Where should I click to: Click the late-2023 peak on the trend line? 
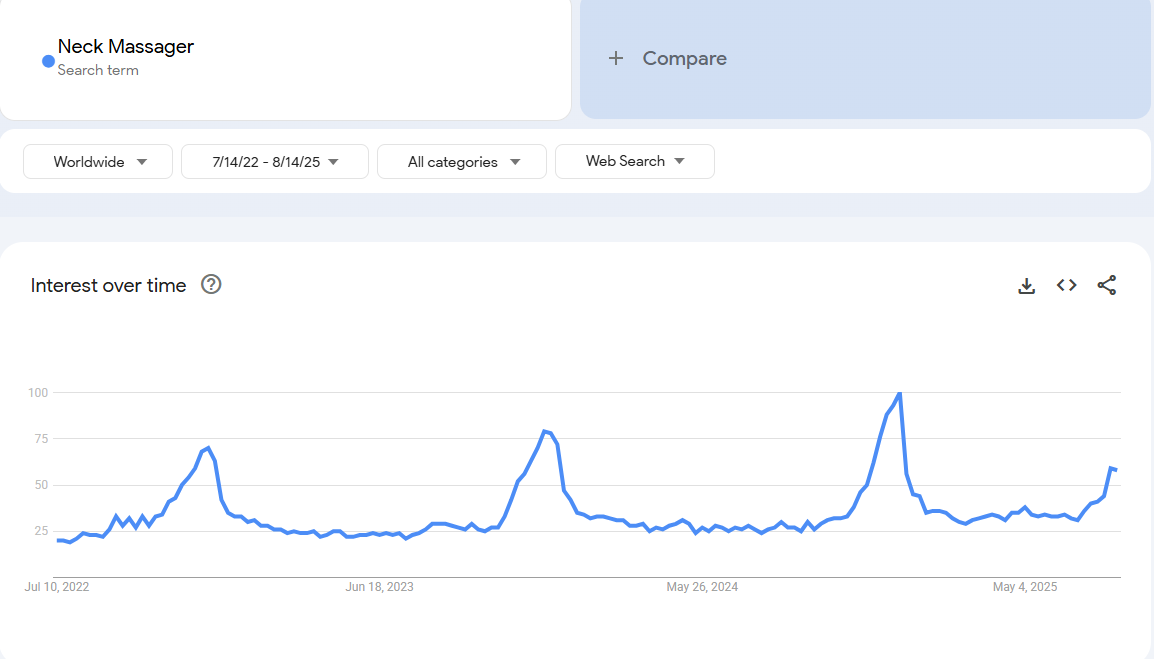pos(544,432)
